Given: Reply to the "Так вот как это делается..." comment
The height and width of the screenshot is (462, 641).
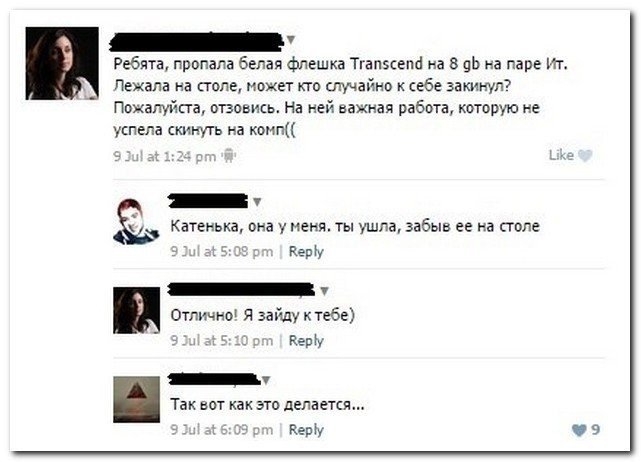Looking at the screenshot, I should [x=306, y=430].
